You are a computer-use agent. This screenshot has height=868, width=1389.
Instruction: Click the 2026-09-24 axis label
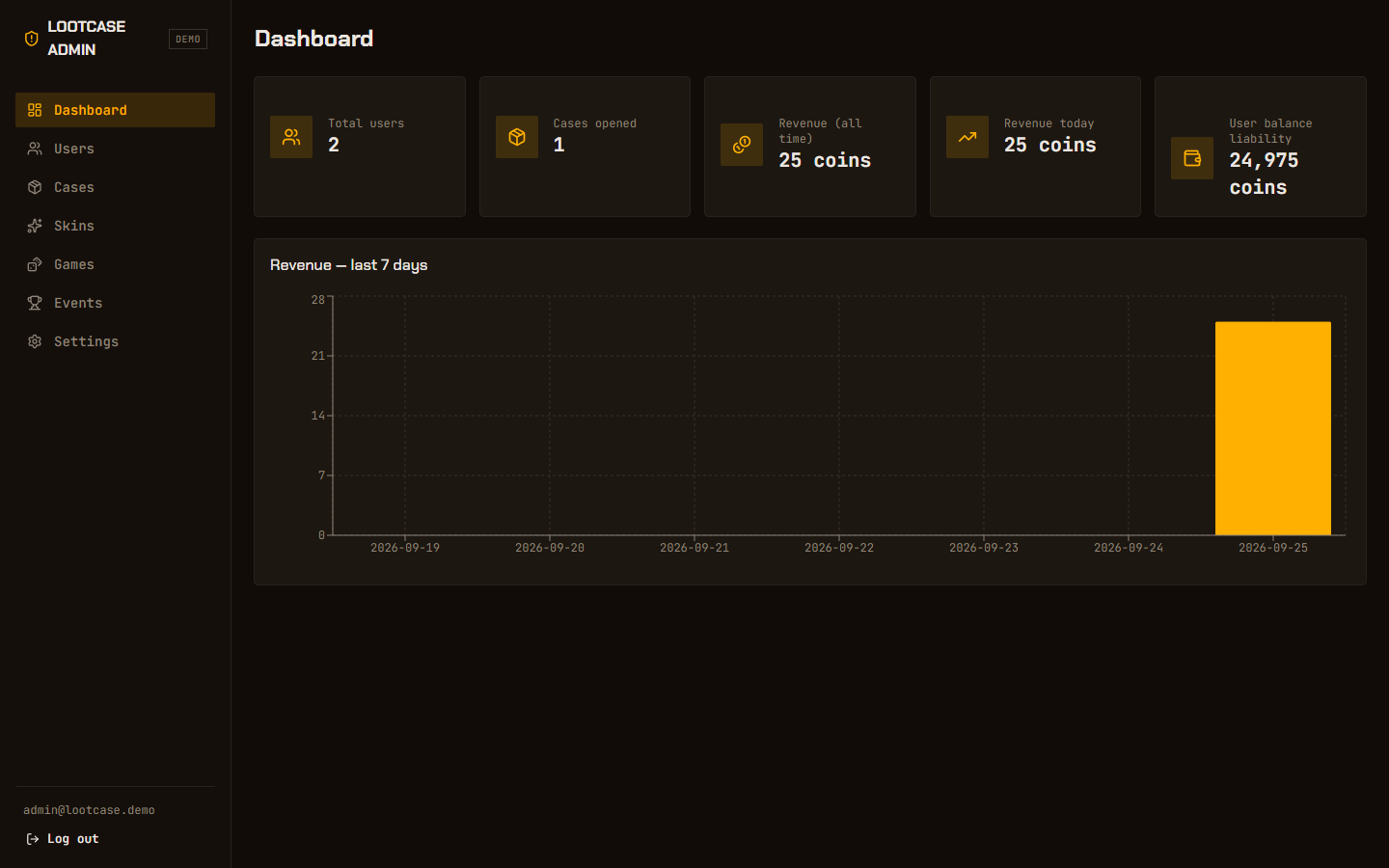1129,548
